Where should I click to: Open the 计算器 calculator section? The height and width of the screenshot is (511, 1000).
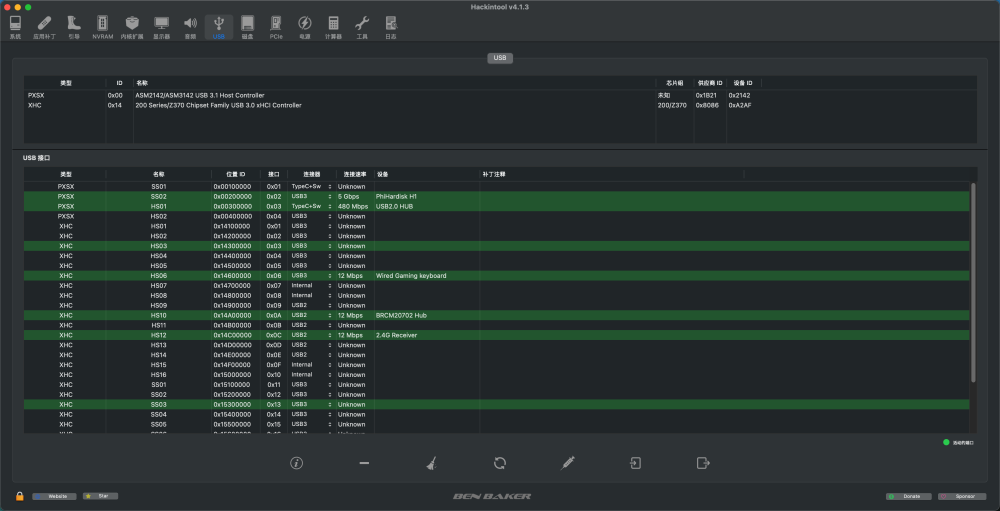333,27
